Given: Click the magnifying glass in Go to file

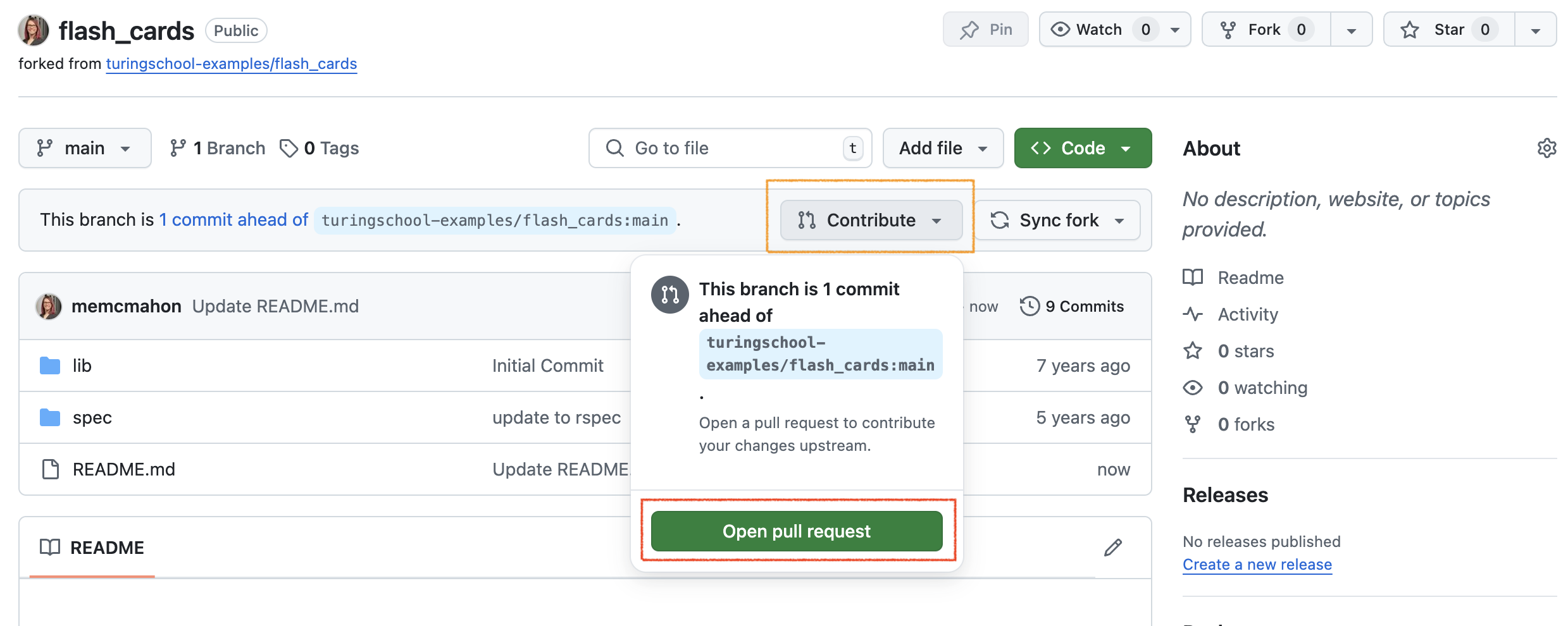Looking at the screenshot, I should pyautogui.click(x=614, y=148).
